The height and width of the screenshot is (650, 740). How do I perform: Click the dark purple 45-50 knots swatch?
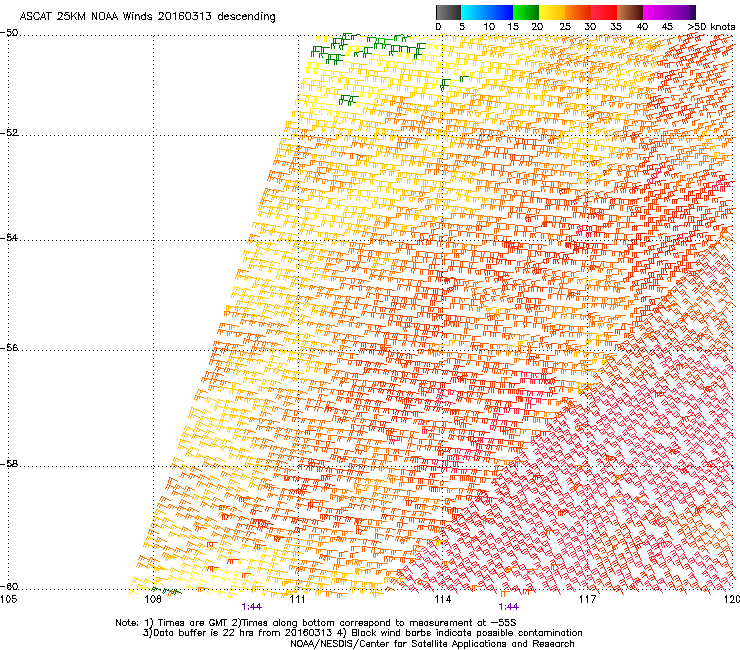(x=682, y=12)
